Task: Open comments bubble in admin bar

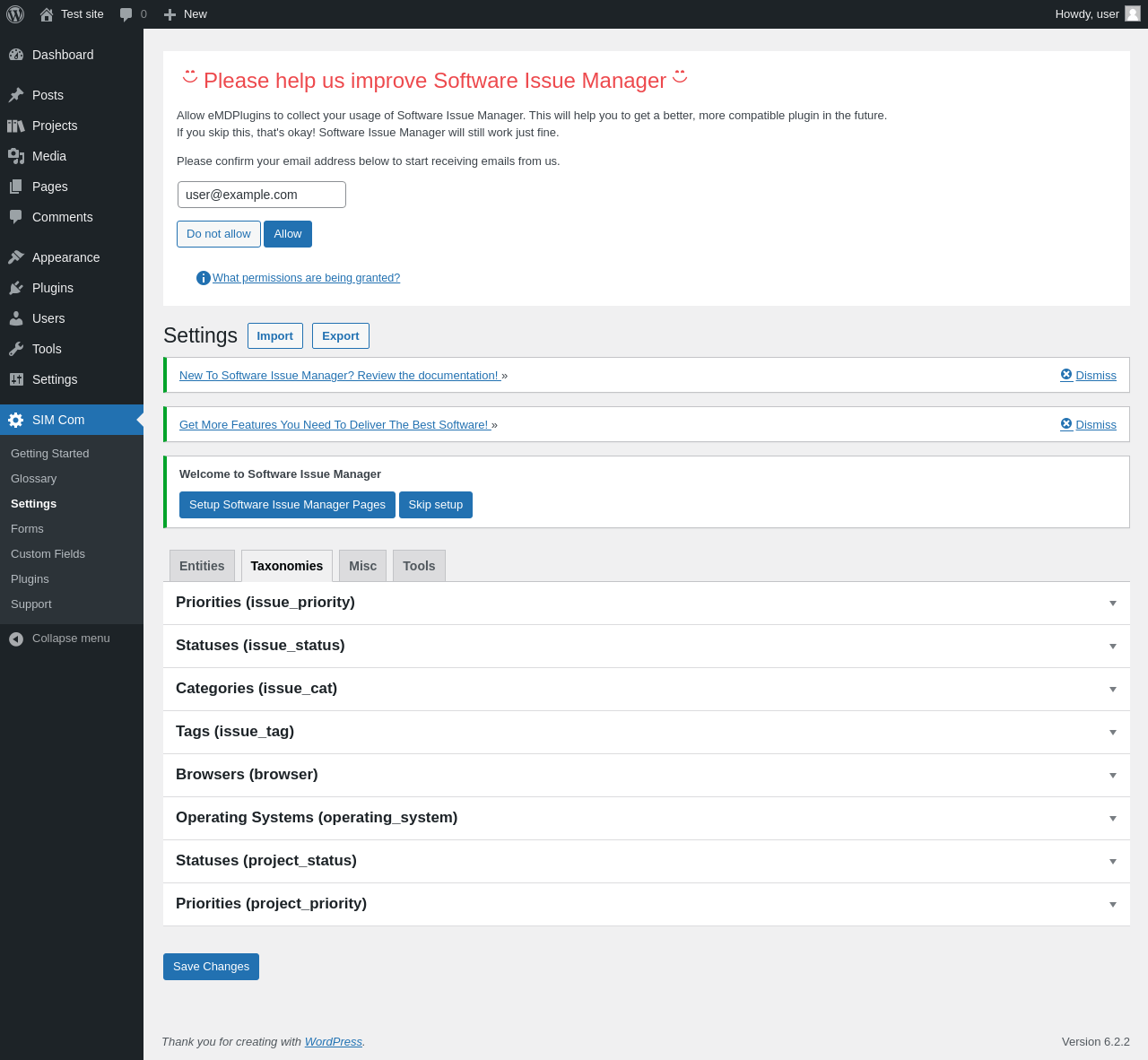Action: coord(126,14)
